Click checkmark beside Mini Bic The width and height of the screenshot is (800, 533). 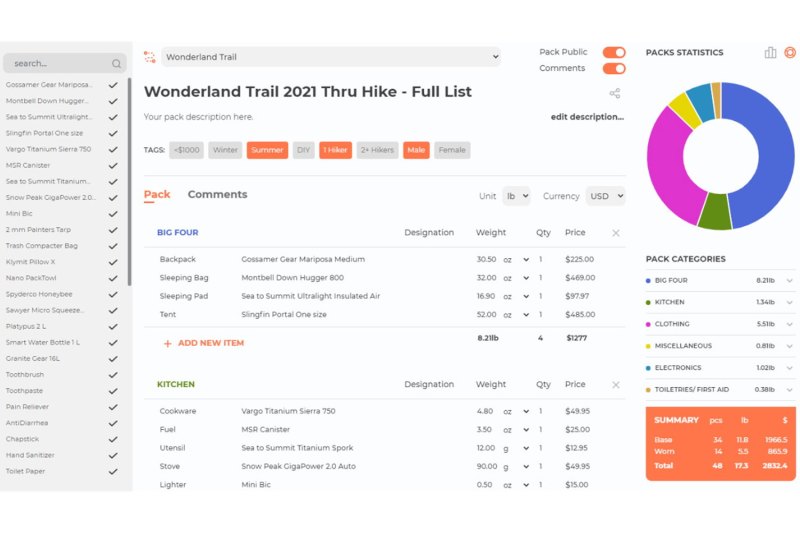113,214
